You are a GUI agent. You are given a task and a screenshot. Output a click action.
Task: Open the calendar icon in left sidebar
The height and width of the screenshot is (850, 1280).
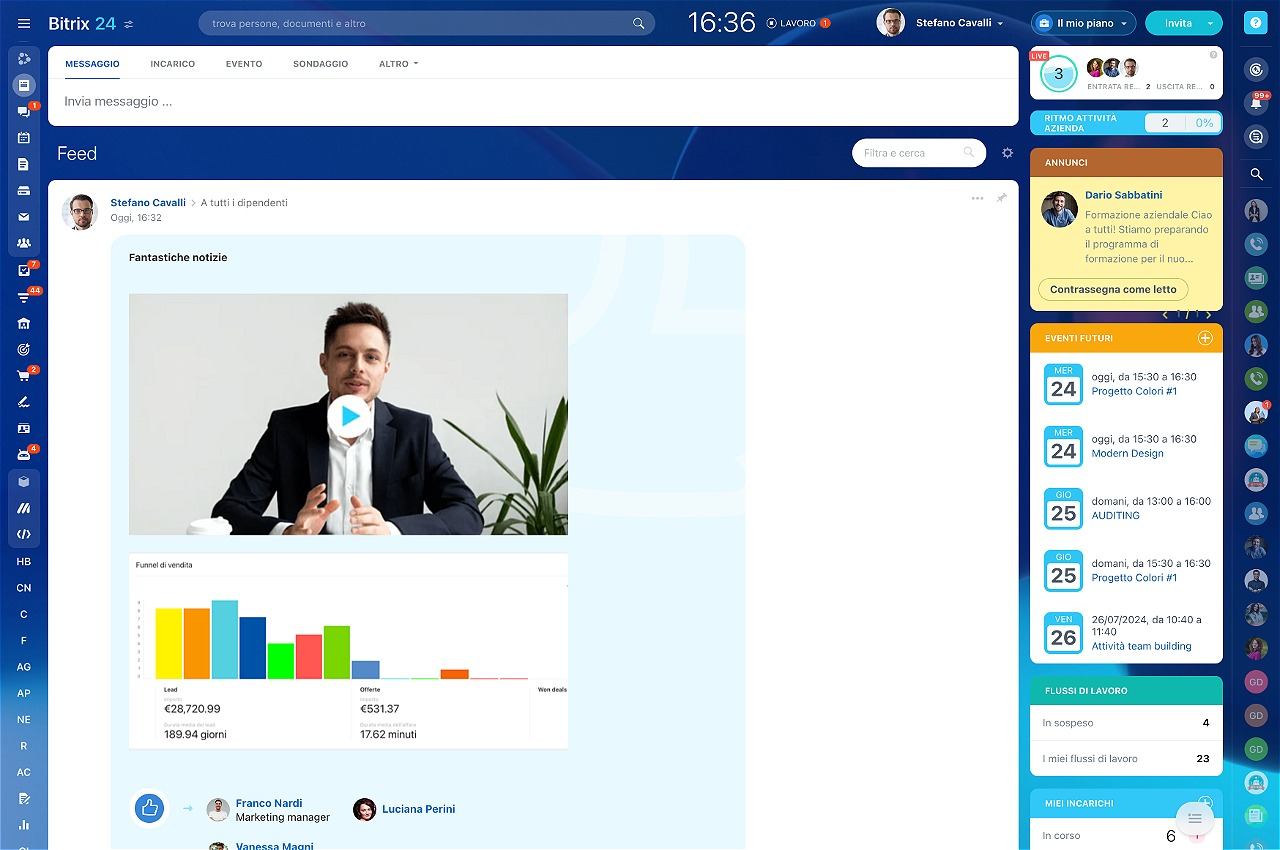tap(24, 138)
